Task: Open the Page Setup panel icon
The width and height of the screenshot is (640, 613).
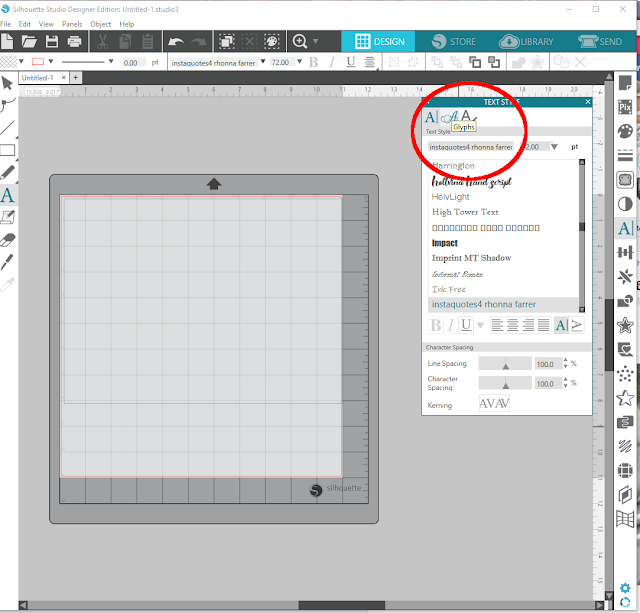Action: [625, 83]
